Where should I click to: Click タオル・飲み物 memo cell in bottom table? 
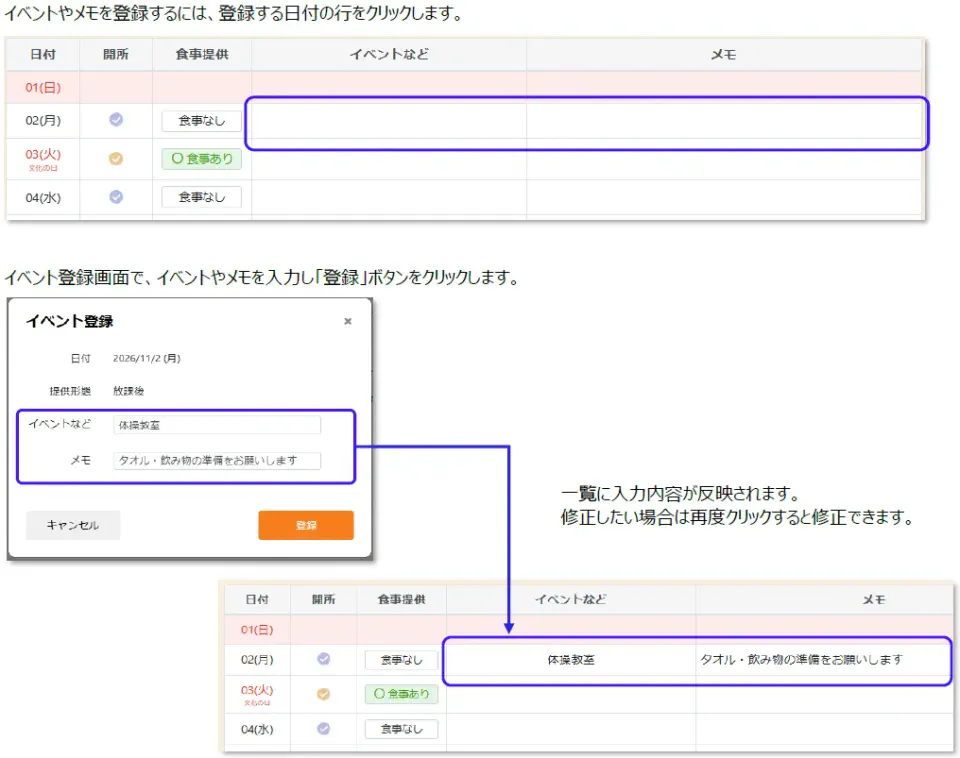pos(823,659)
